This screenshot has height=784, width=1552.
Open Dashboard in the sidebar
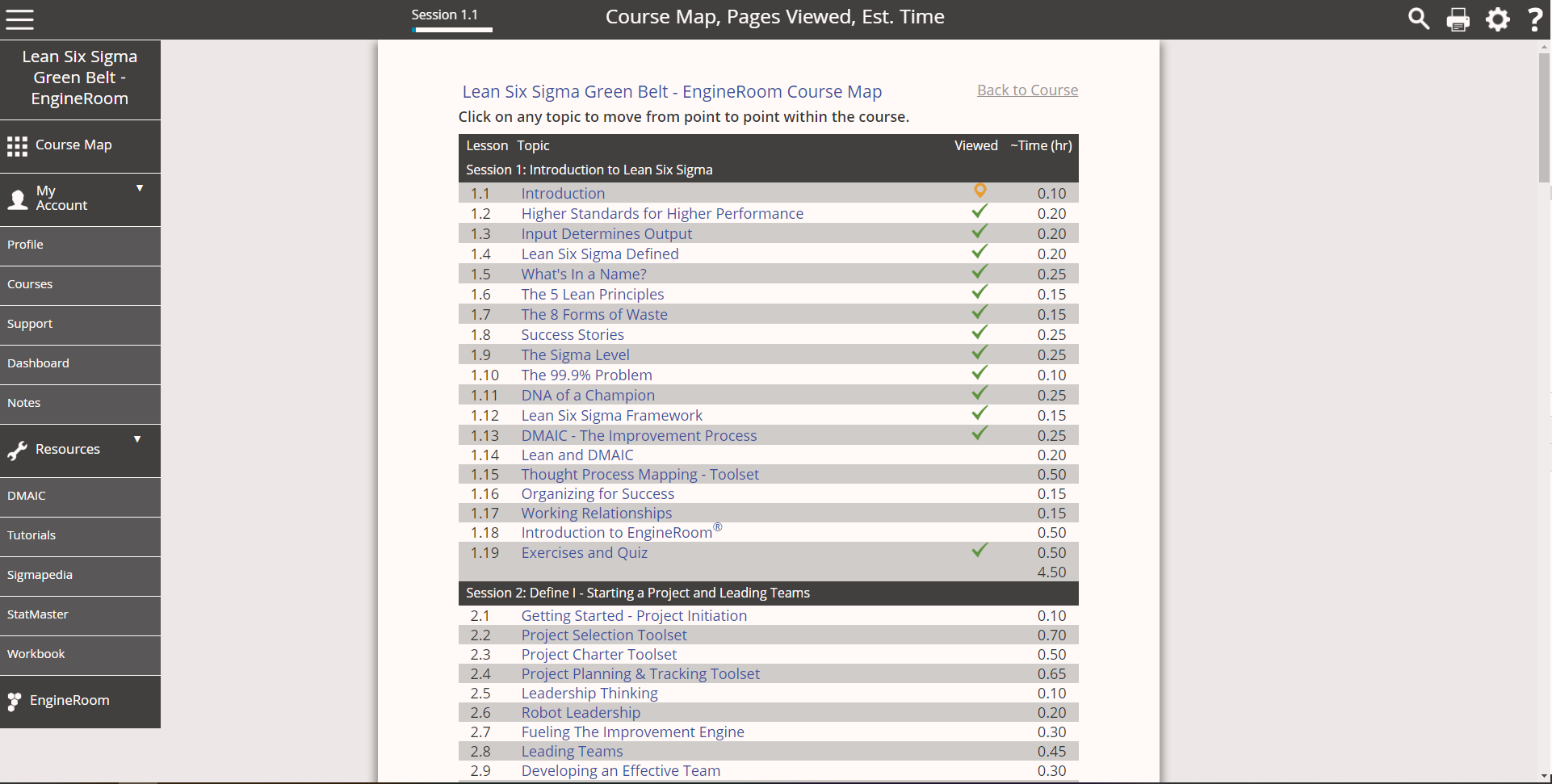[x=80, y=364]
